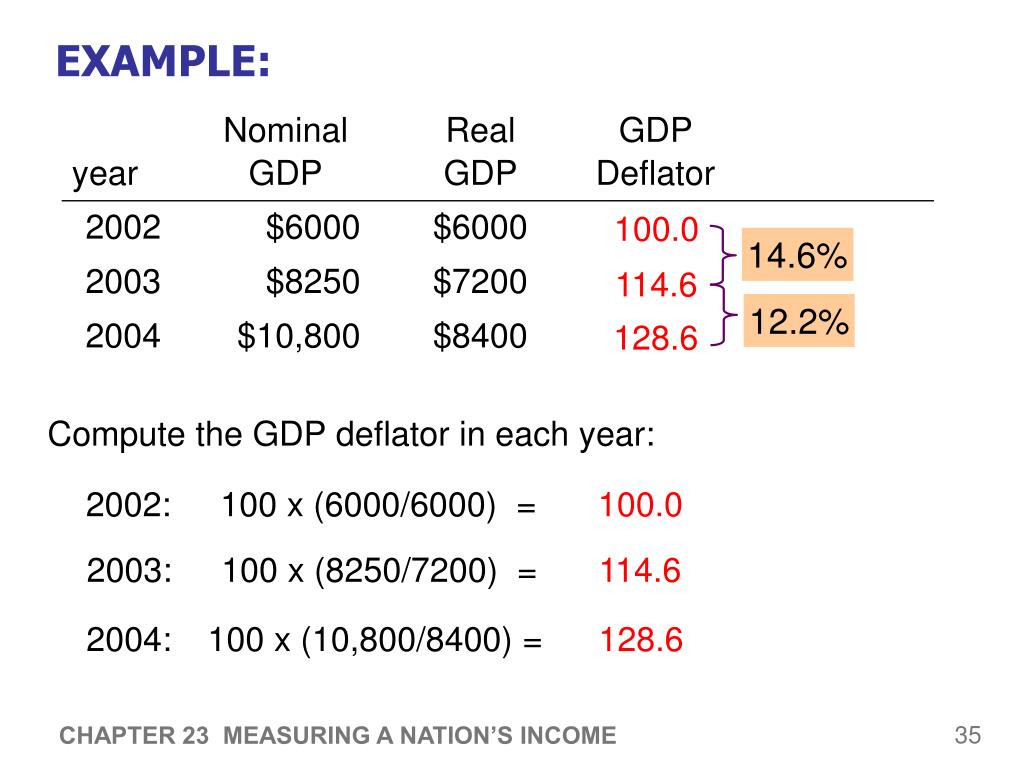This screenshot has width=1024, height=768.
Task: Click the GDP Deflator column header
Action: tap(655, 152)
